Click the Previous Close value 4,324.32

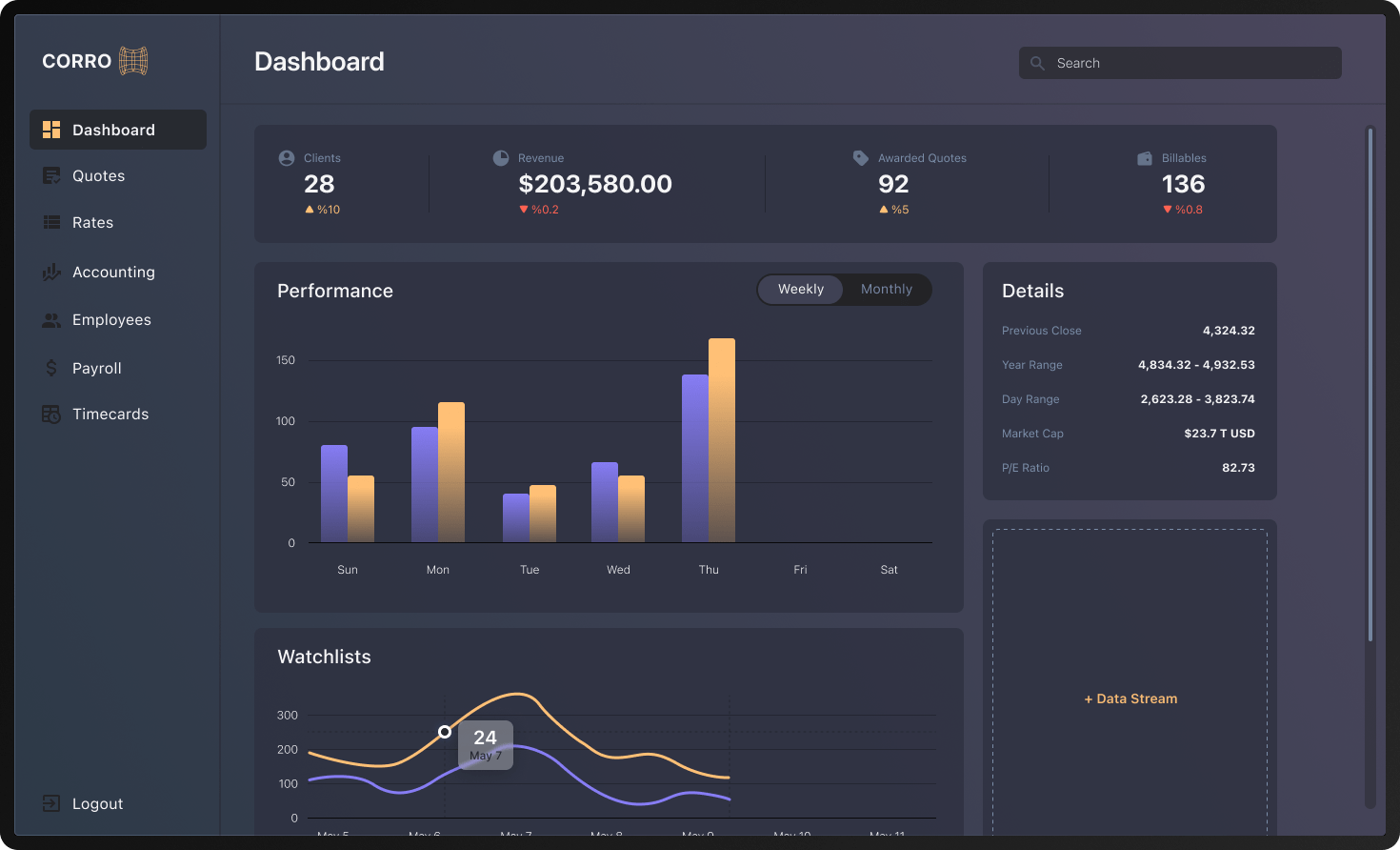1229,331
